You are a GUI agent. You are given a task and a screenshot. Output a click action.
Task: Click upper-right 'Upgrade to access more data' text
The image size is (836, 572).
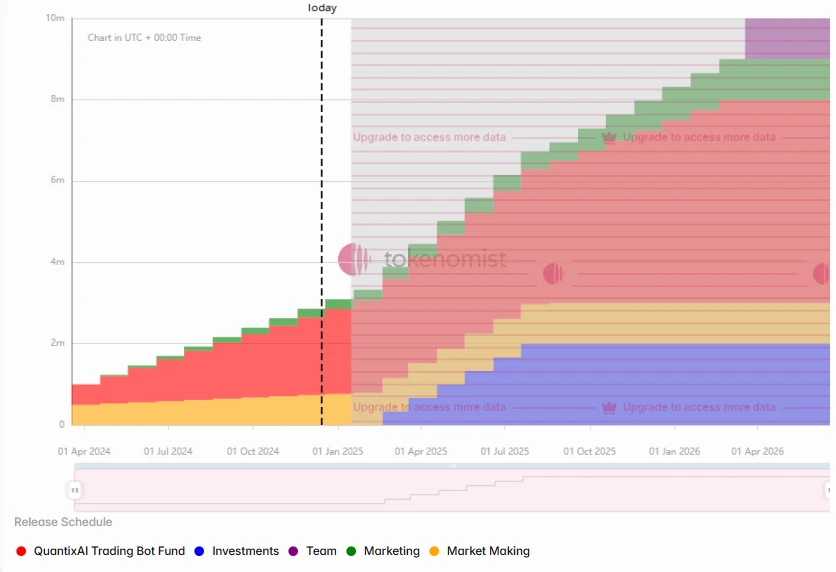[699, 137]
